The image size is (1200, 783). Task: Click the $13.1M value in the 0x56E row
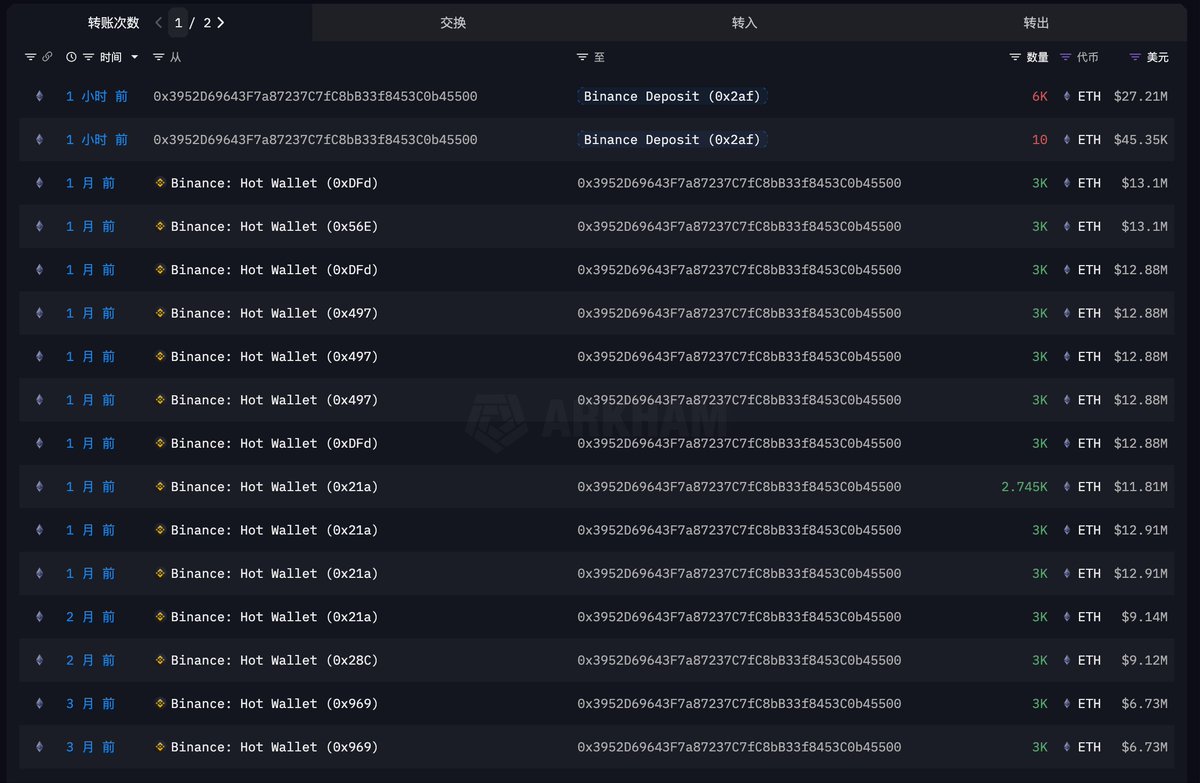point(1145,226)
